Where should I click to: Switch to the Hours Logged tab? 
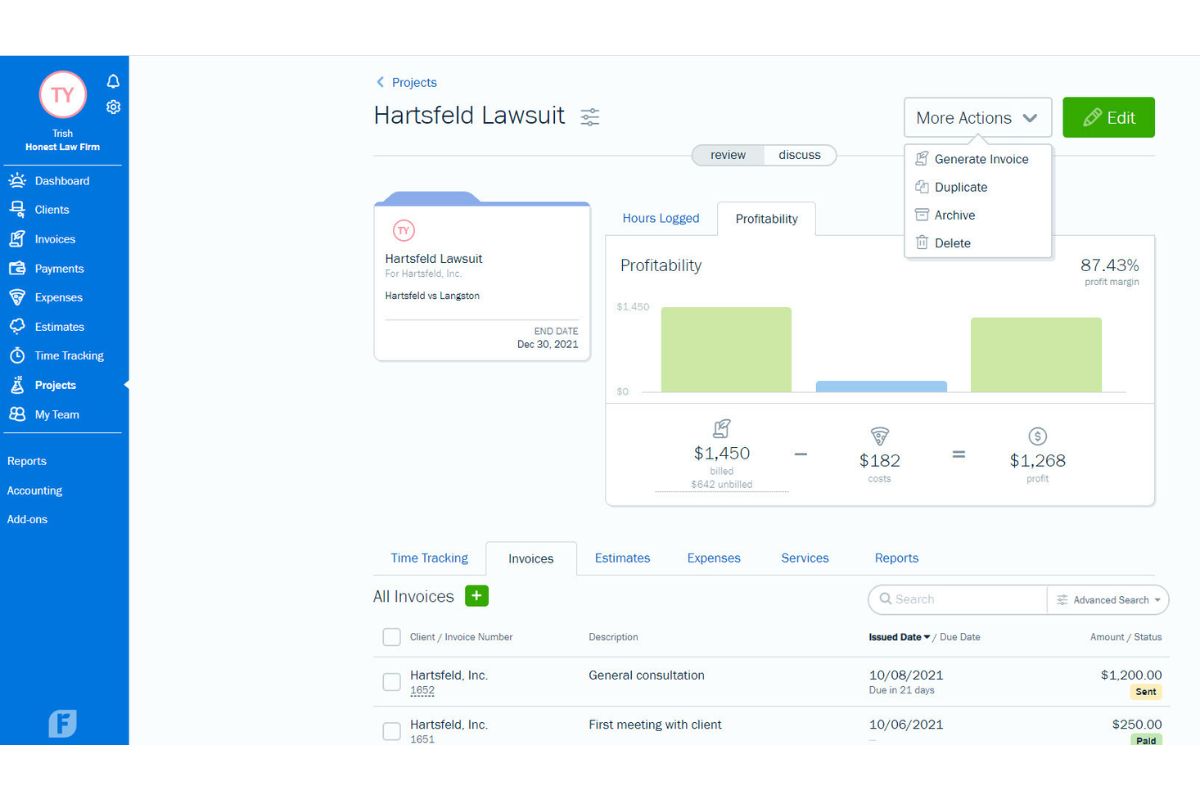point(662,218)
